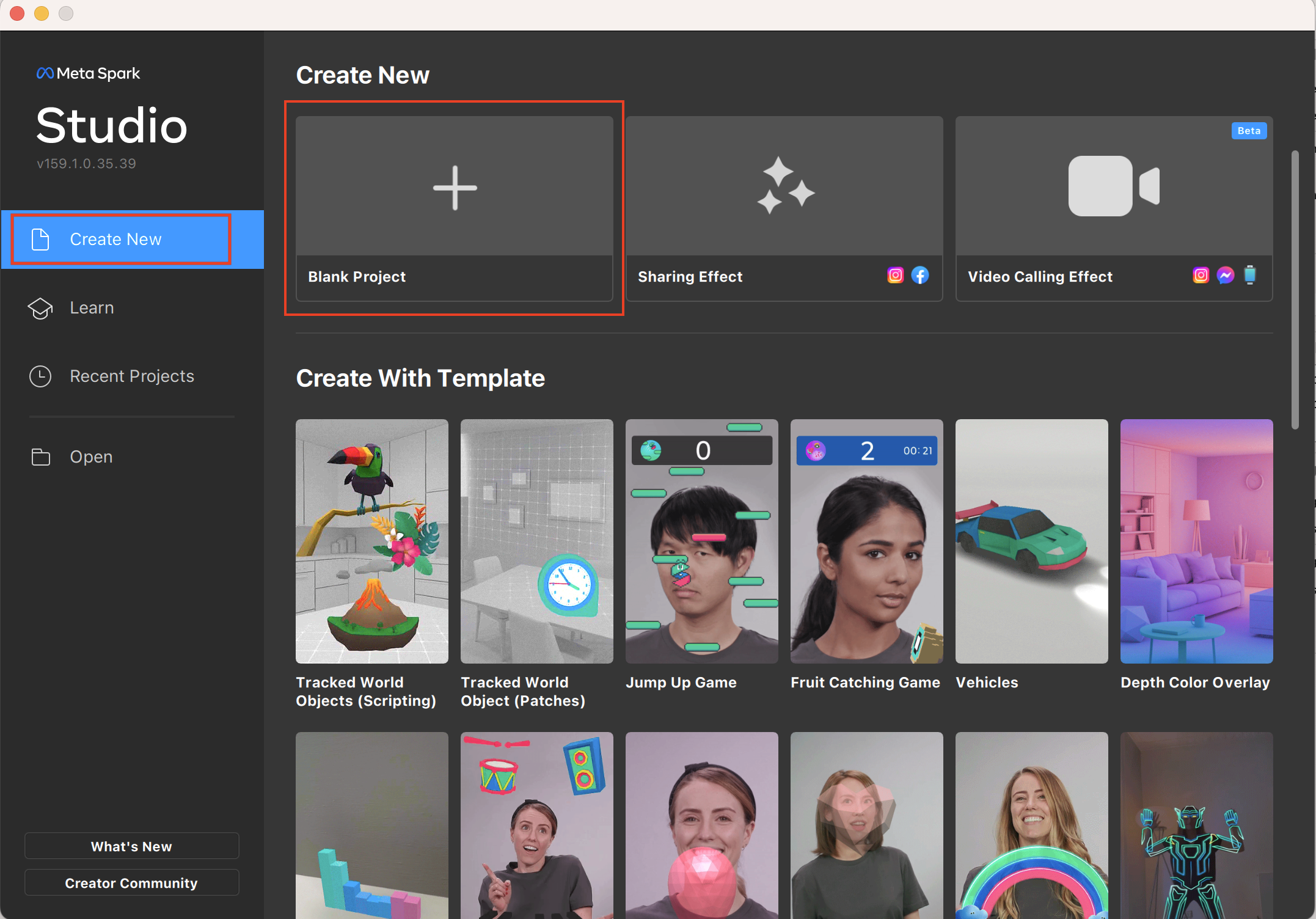This screenshot has height=919, width=1316.
Task: Click Instagram icon on Sharing Effect card
Action: [895, 276]
